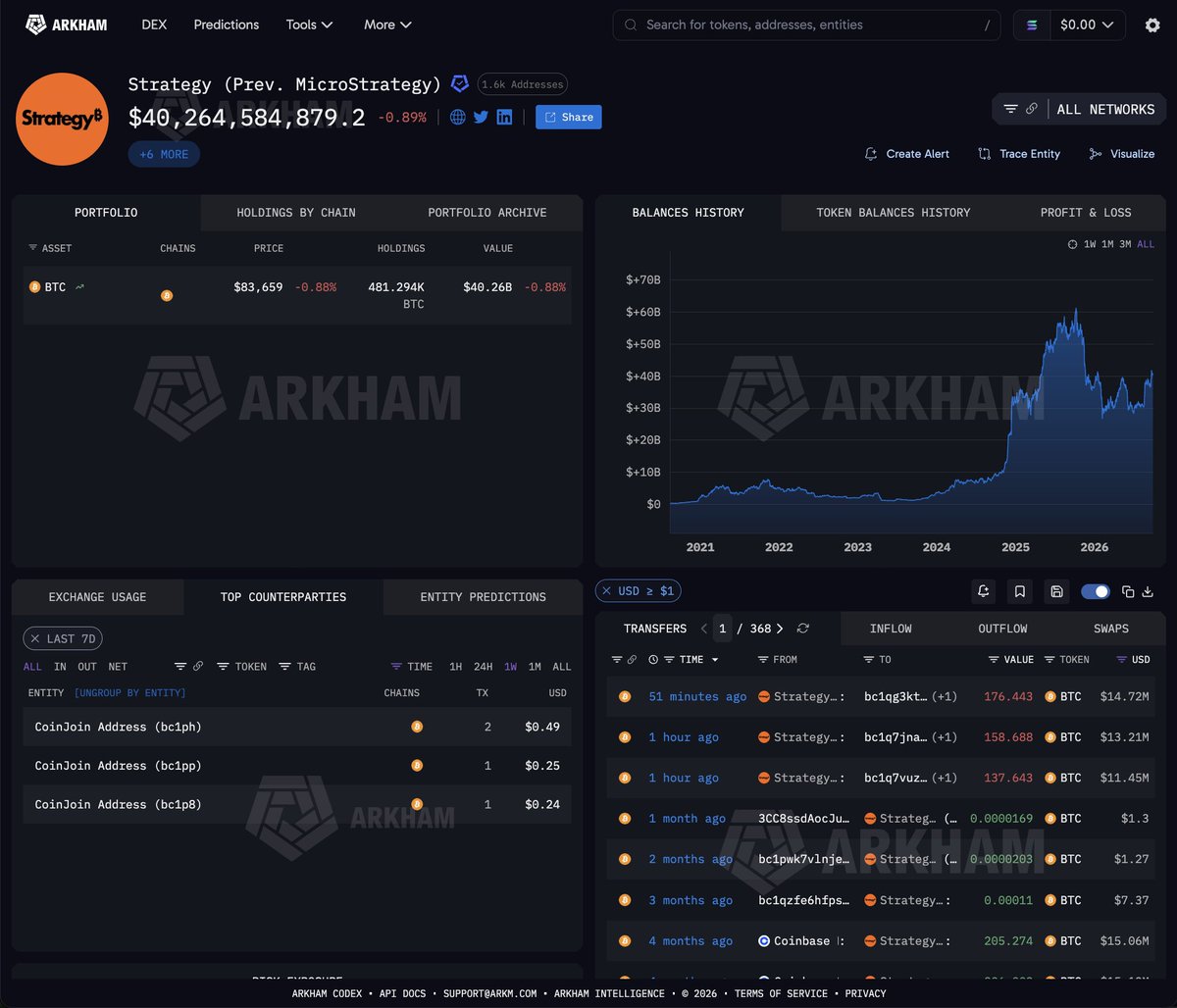
Task: Click the chain filter icon in counterparties panel
Action: 198,667
